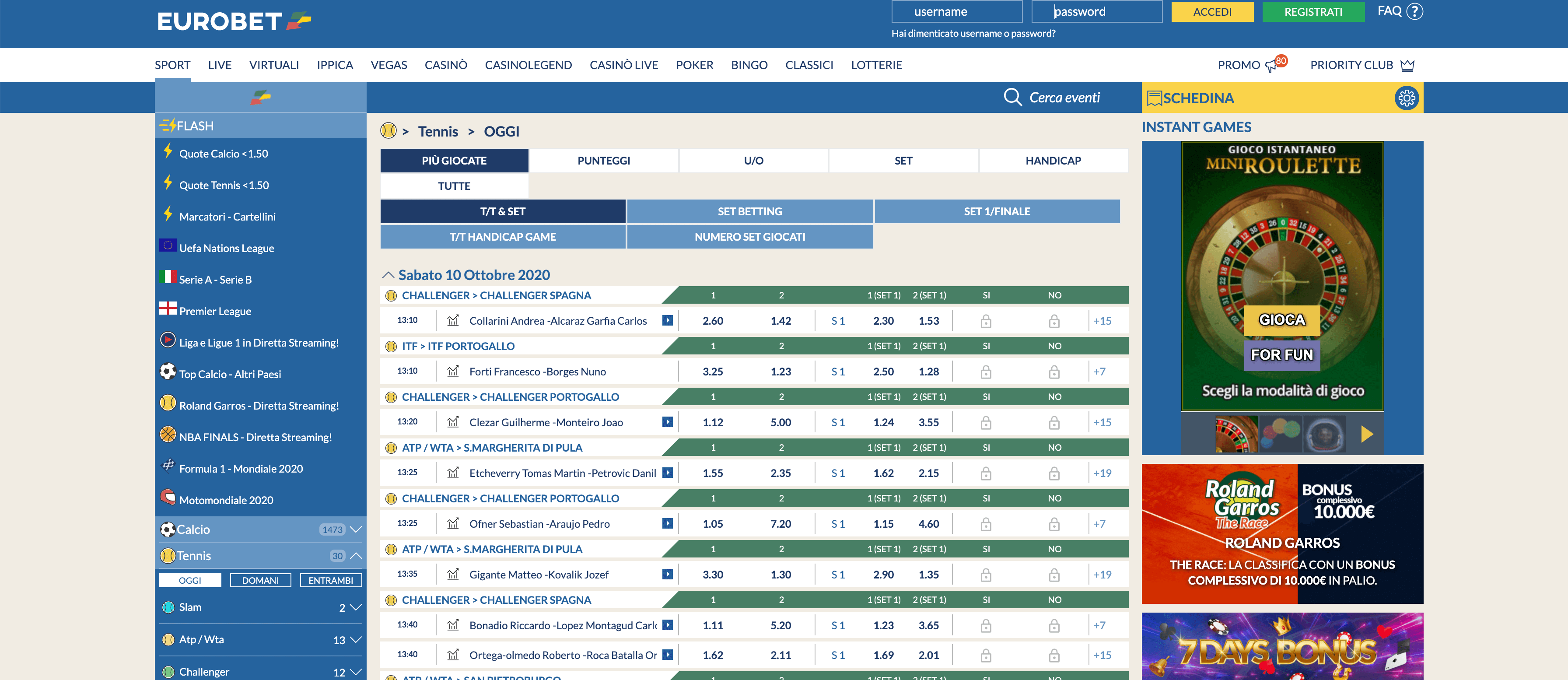This screenshot has width=1568, height=680.
Task: Select the DOMANI day filter
Action: [x=260, y=580]
